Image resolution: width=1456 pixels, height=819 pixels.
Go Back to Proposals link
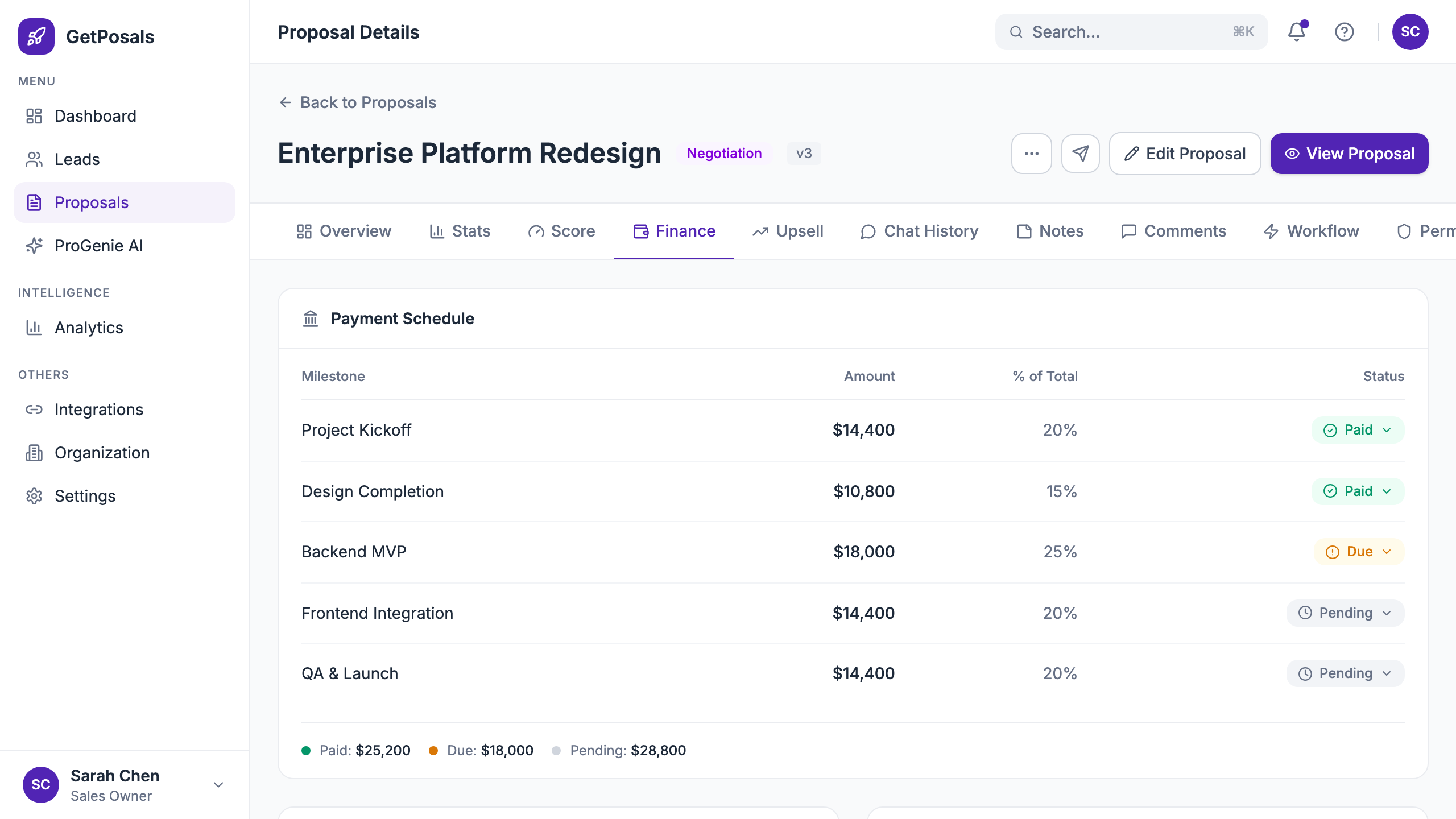tap(357, 102)
